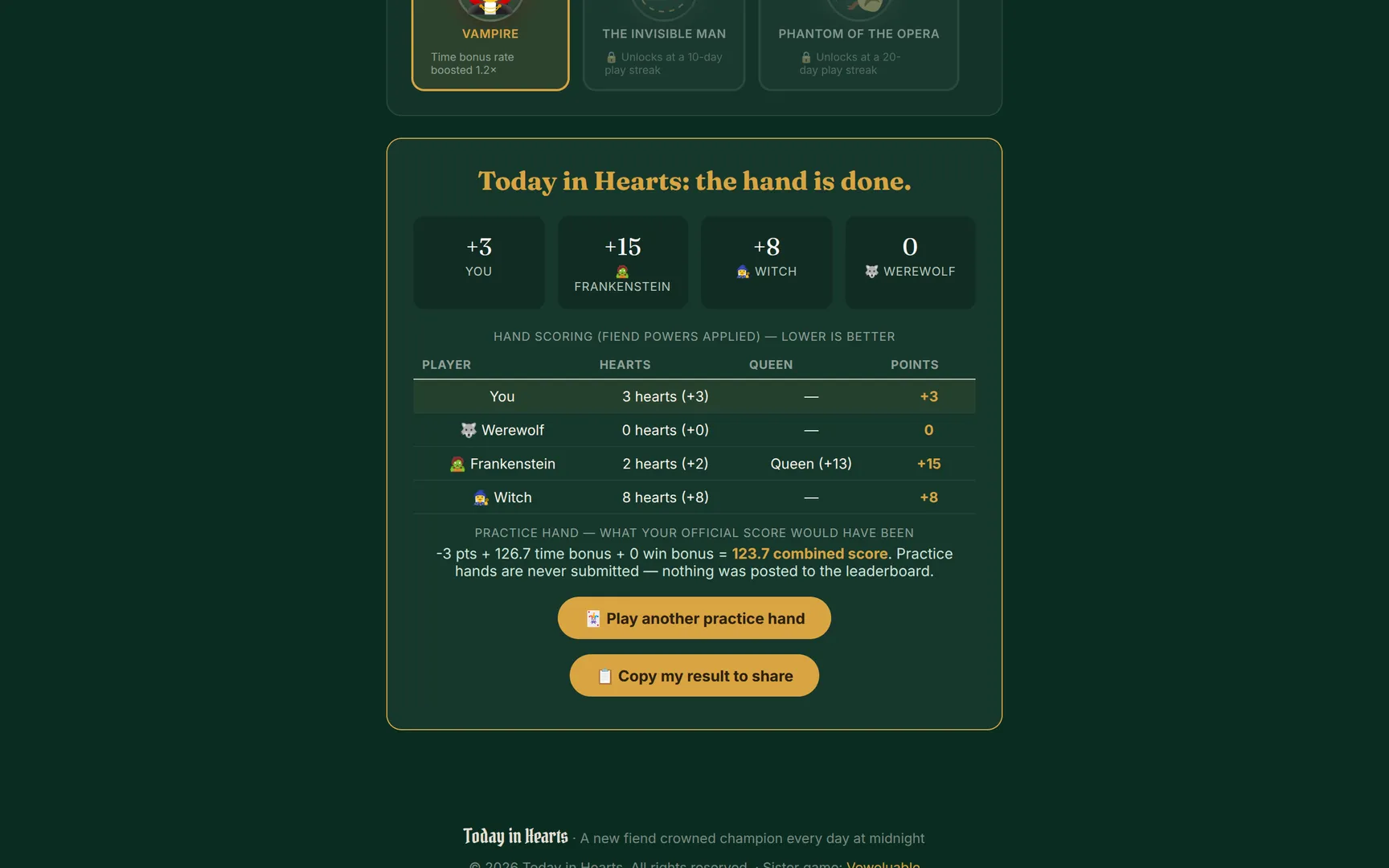Click the 123.7 combined score text
1389x868 pixels.
(810, 554)
